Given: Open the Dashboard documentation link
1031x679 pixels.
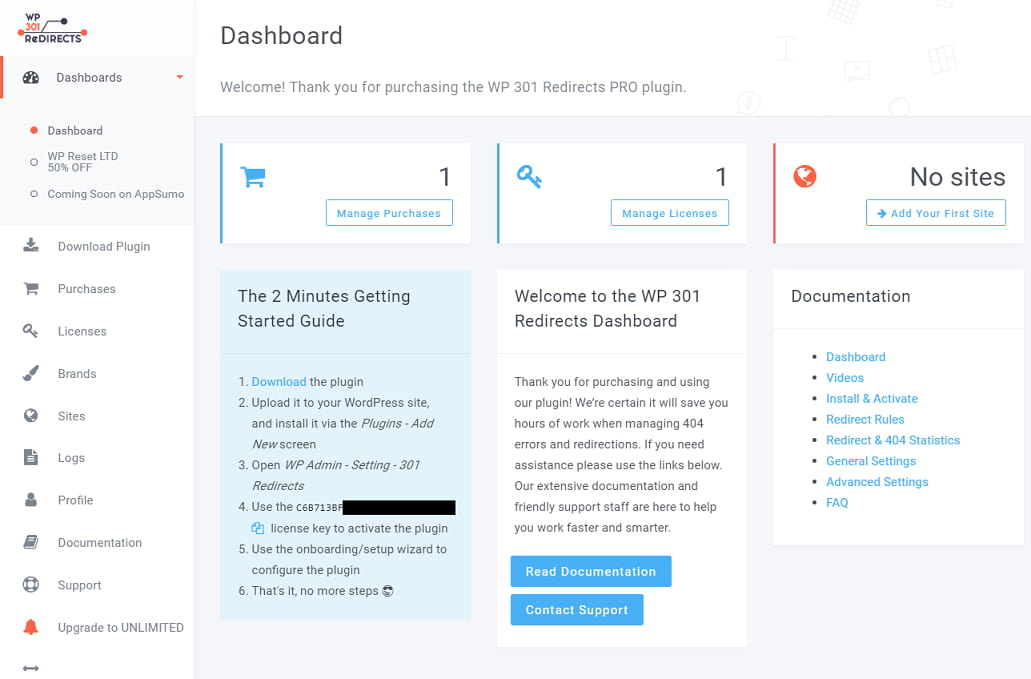Looking at the screenshot, I should pos(855,357).
